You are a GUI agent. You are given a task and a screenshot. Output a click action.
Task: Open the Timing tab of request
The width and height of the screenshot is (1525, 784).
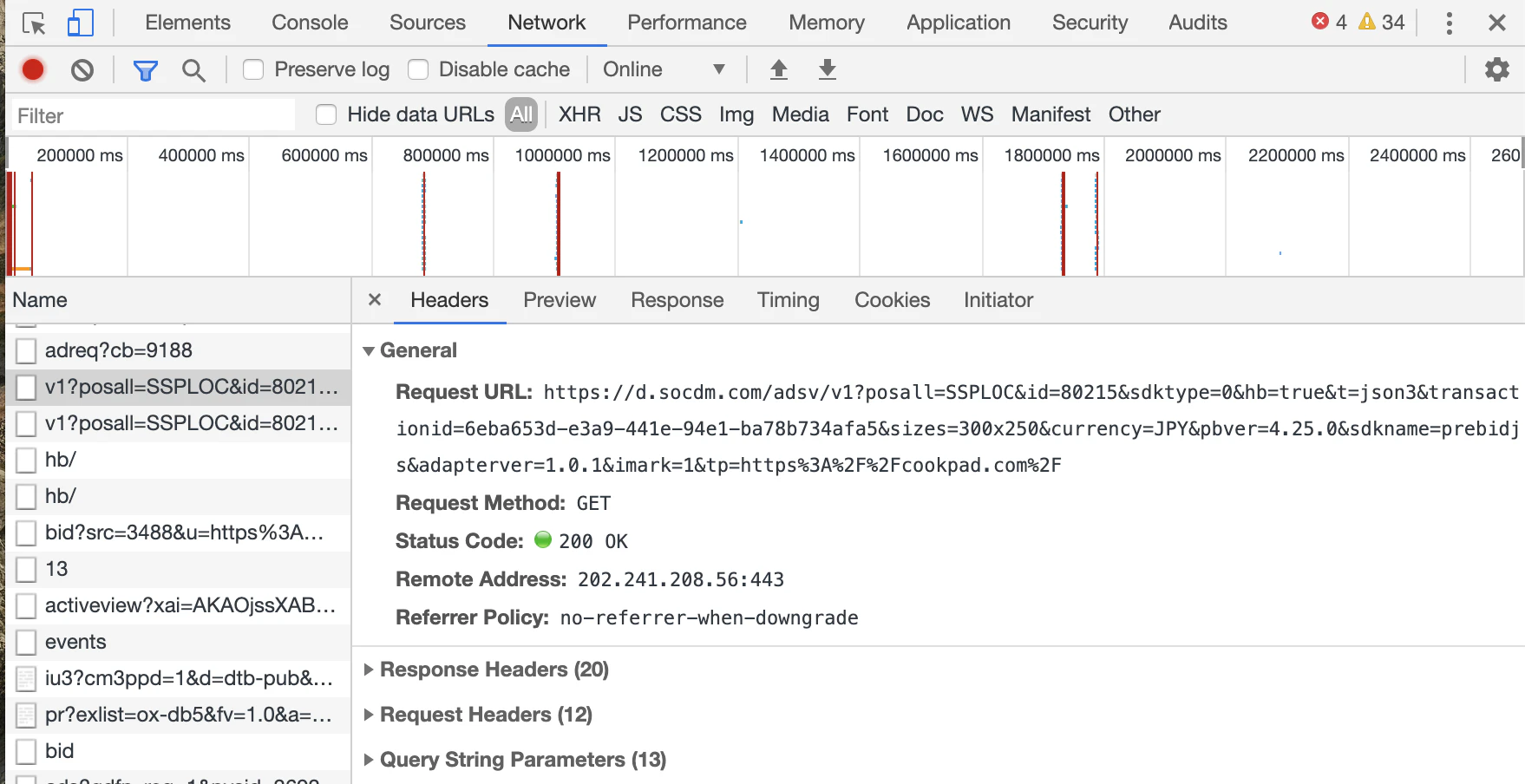click(788, 300)
